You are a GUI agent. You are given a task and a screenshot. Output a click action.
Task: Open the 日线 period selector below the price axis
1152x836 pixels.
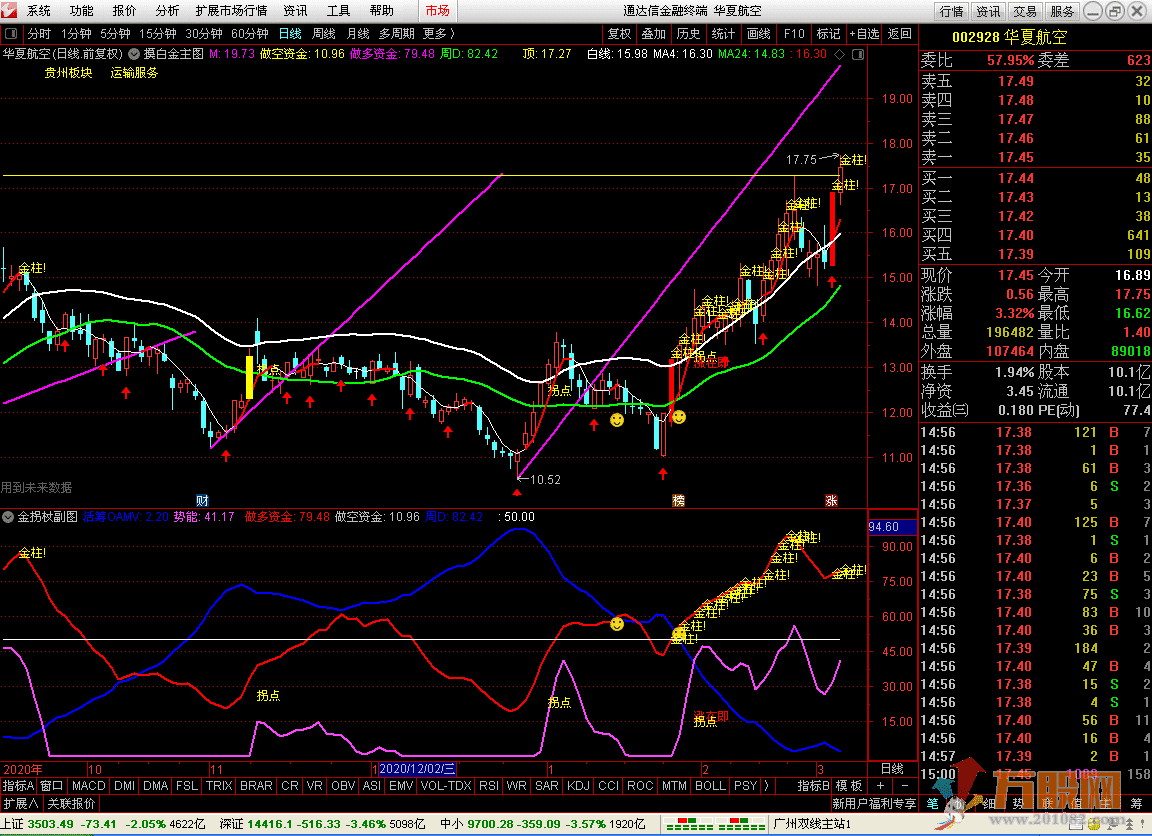[x=892, y=768]
